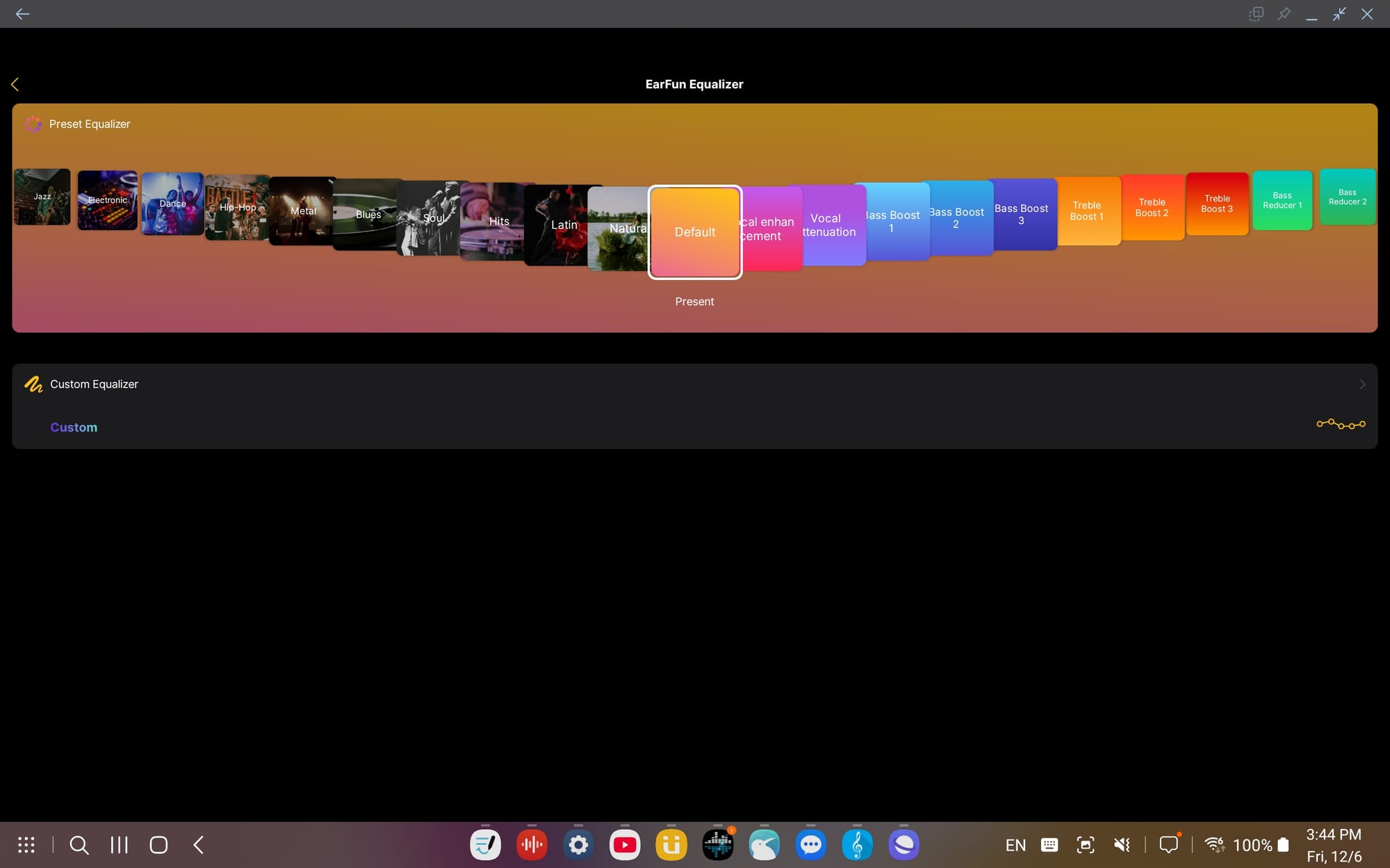Launch the Samsung Internet browser
1390x868 pixels.
tap(904, 845)
